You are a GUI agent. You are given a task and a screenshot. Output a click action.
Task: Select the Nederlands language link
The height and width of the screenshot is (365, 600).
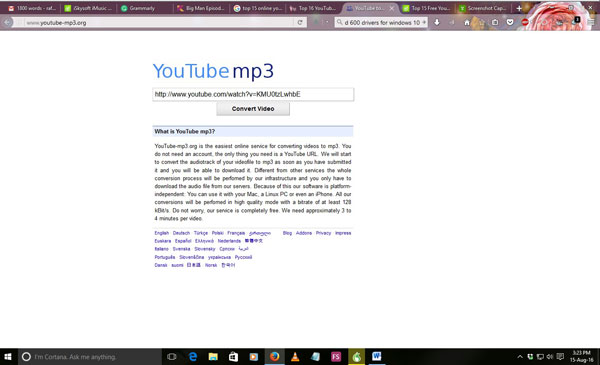[x=229, y=241]
